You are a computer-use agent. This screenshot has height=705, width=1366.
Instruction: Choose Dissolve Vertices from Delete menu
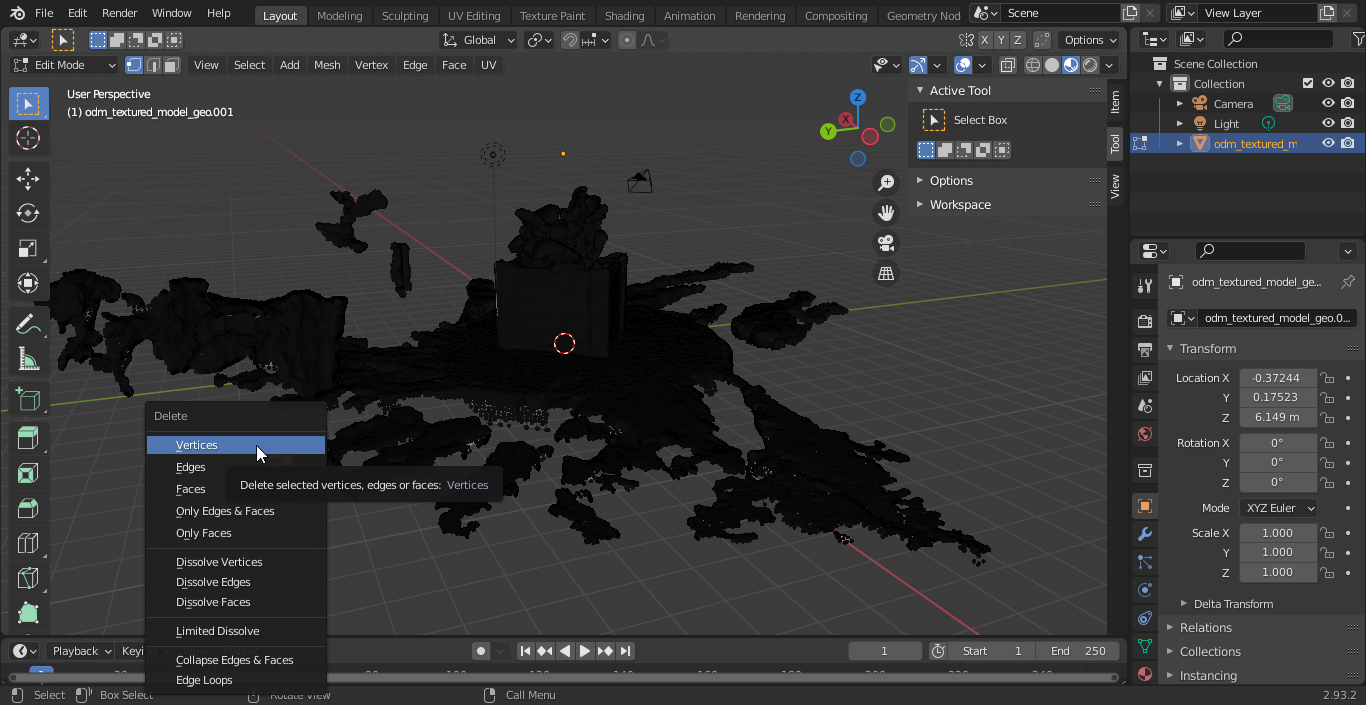219,562
